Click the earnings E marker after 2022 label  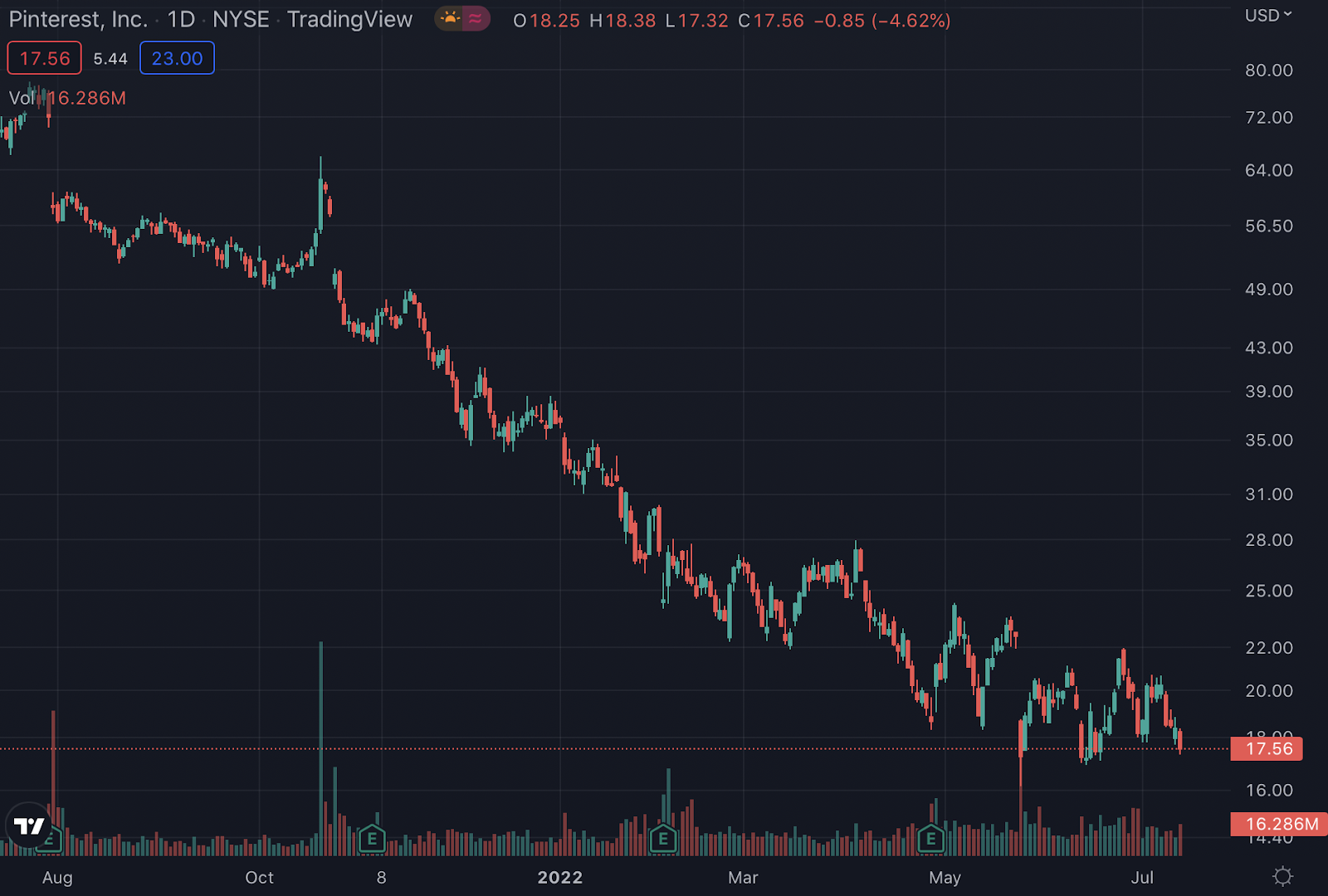coord(663,839)
